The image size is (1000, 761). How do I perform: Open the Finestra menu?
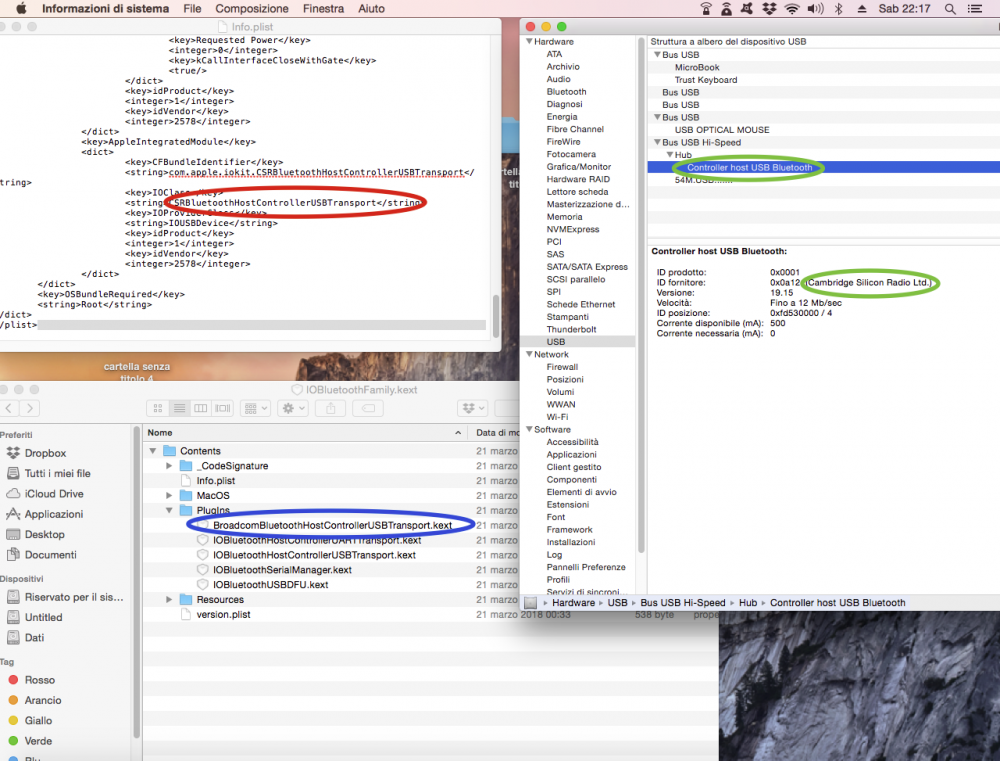(x=323, y=8)
